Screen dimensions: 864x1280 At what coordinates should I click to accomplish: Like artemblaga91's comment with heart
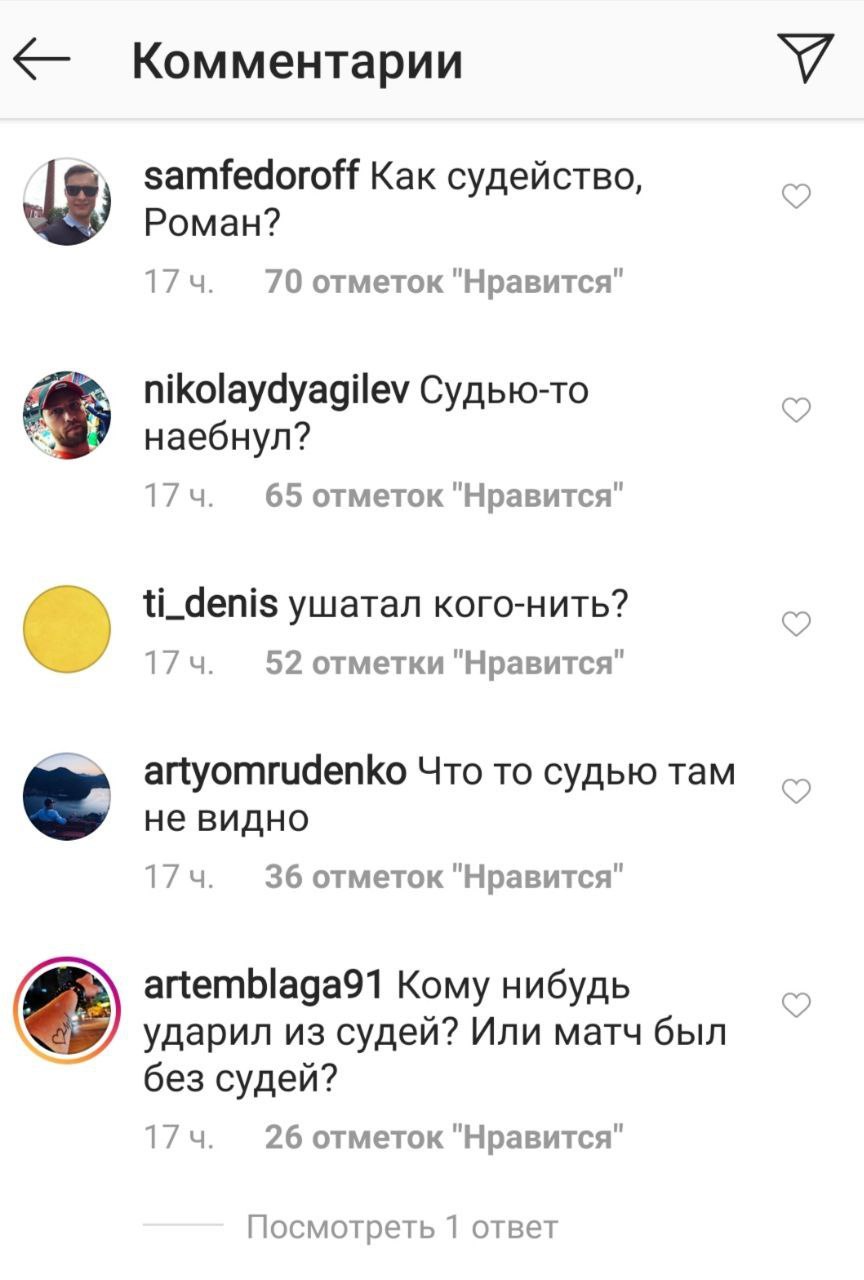tap(795, 1005)
